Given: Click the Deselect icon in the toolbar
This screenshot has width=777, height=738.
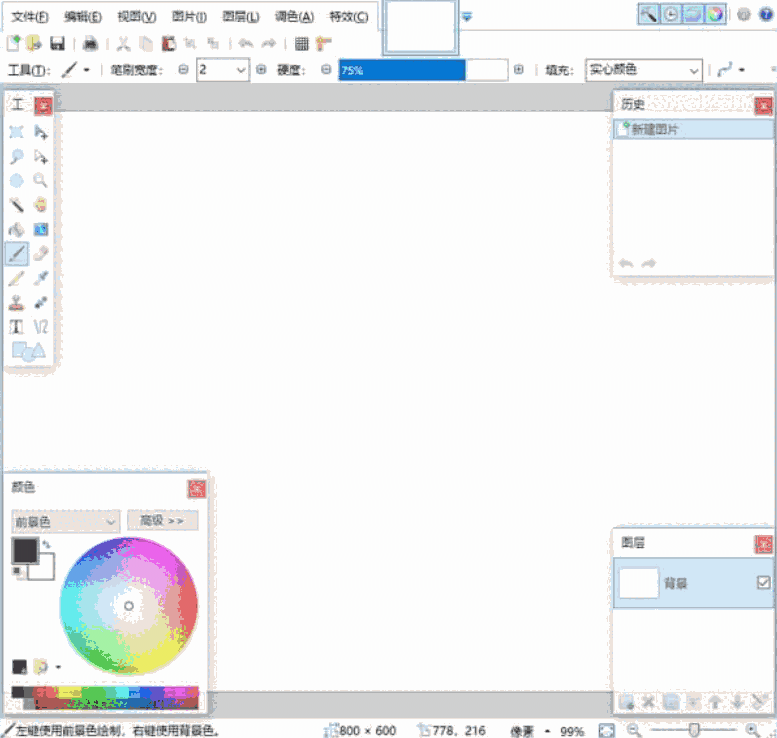Looking at the screenshot, I should tap(213, 44).
